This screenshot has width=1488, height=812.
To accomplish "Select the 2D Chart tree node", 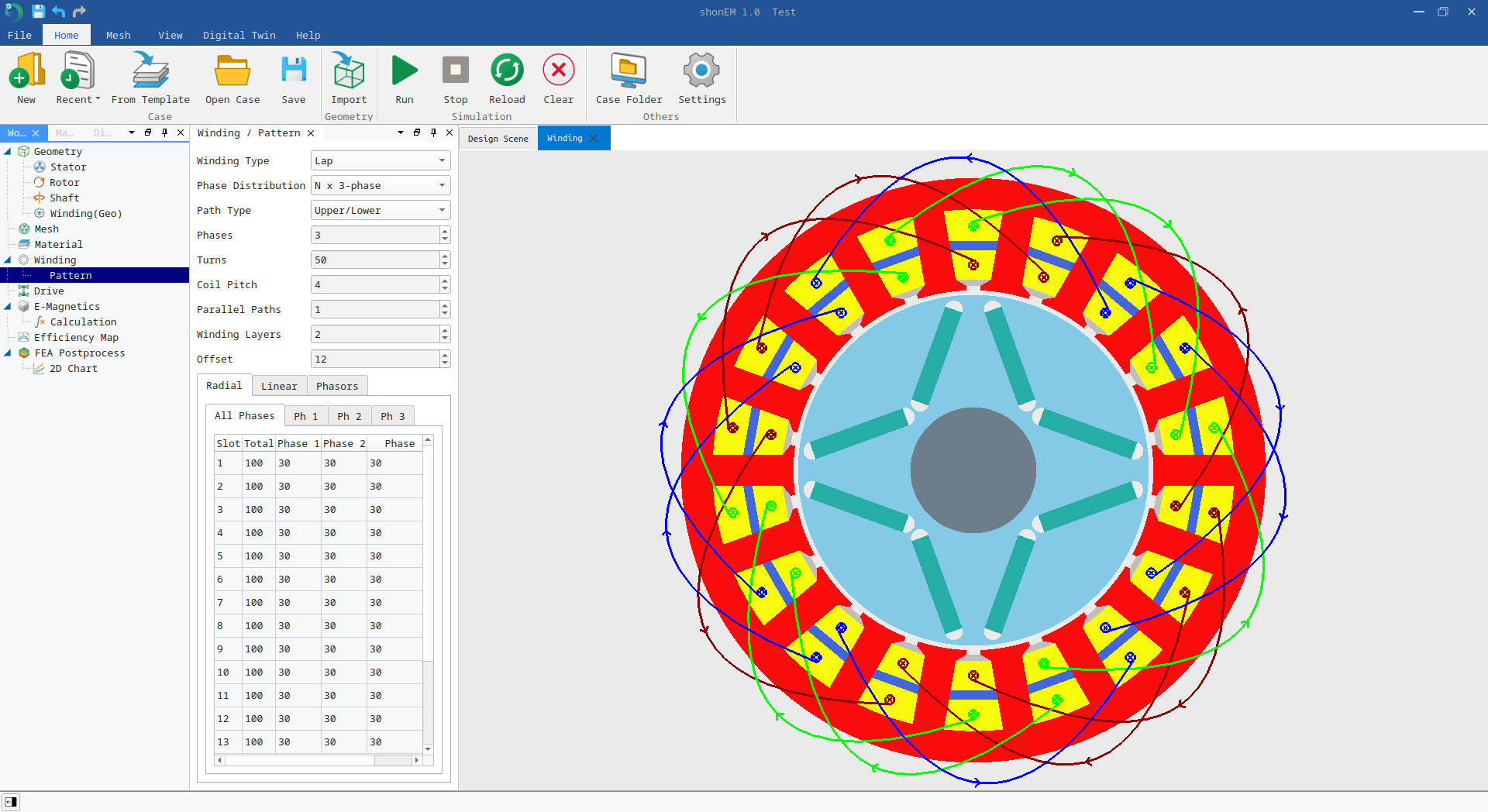I will pyautogui.click(x=74, y=368).
